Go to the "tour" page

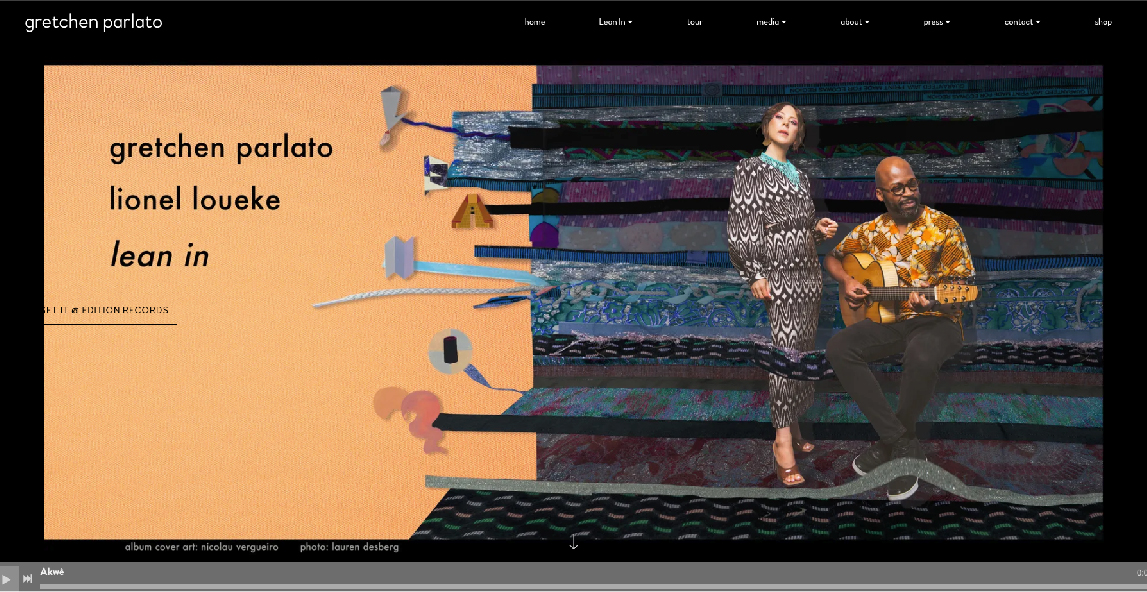pos(694,21)
